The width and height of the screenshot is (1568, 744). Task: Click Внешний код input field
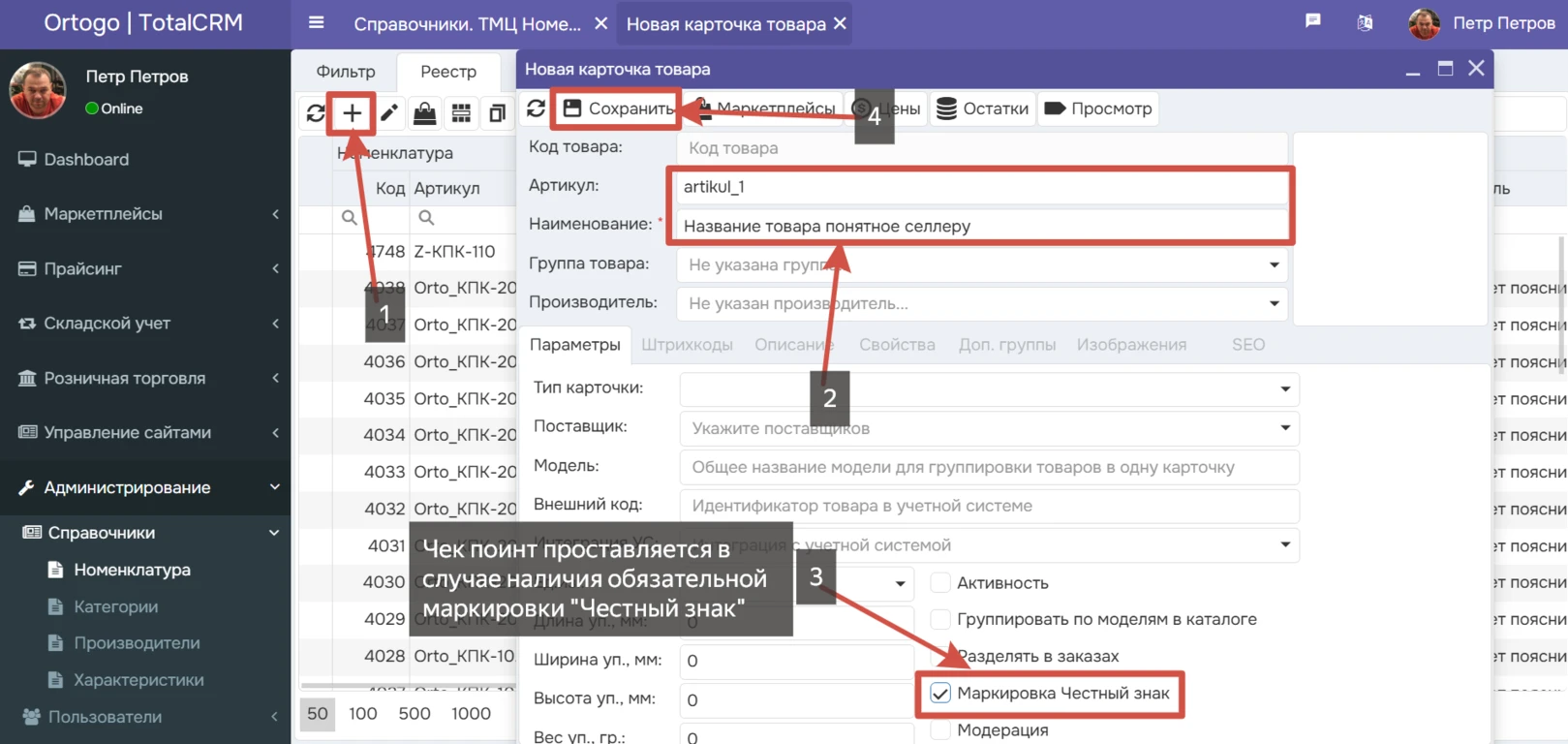pos(989,506)
